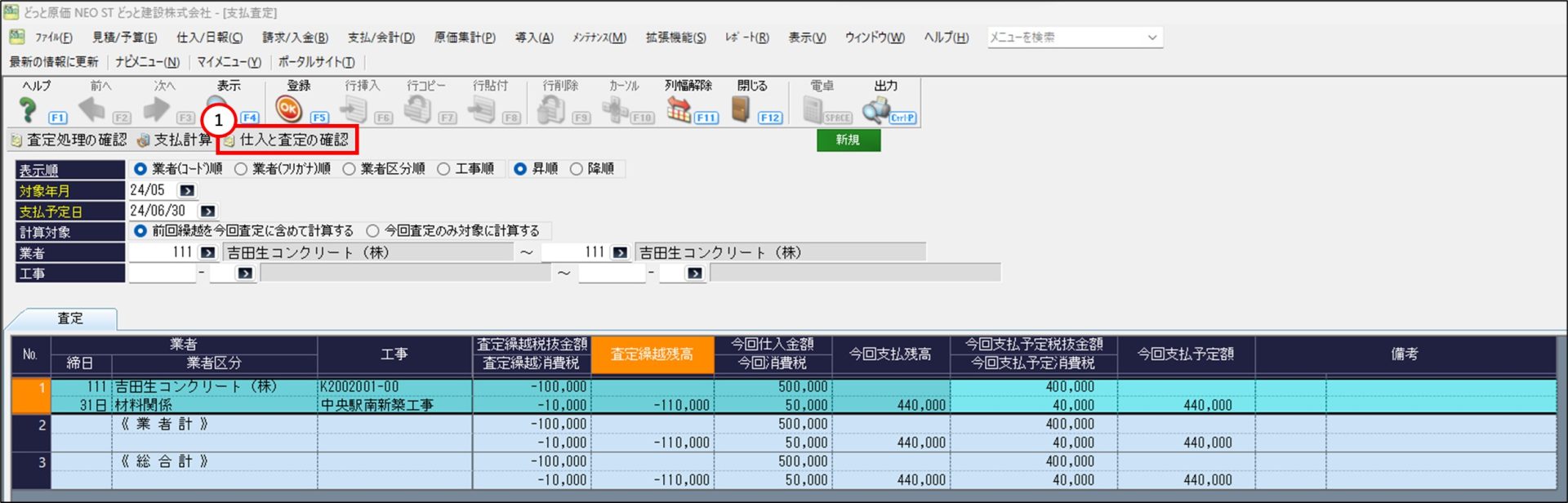1568x503 pixels.
Task: Open the 支払/会計 menu
Action: pyautogui.click(x=381, y=38)
